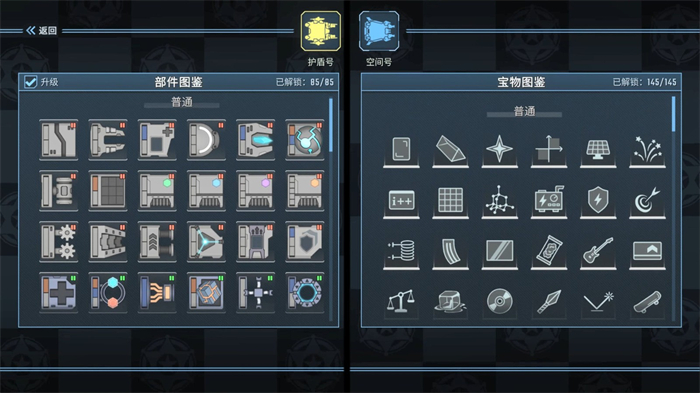This screenshot has width=700, height=393.
Task: Select the target with dart treasure
Action: (647, 201)
